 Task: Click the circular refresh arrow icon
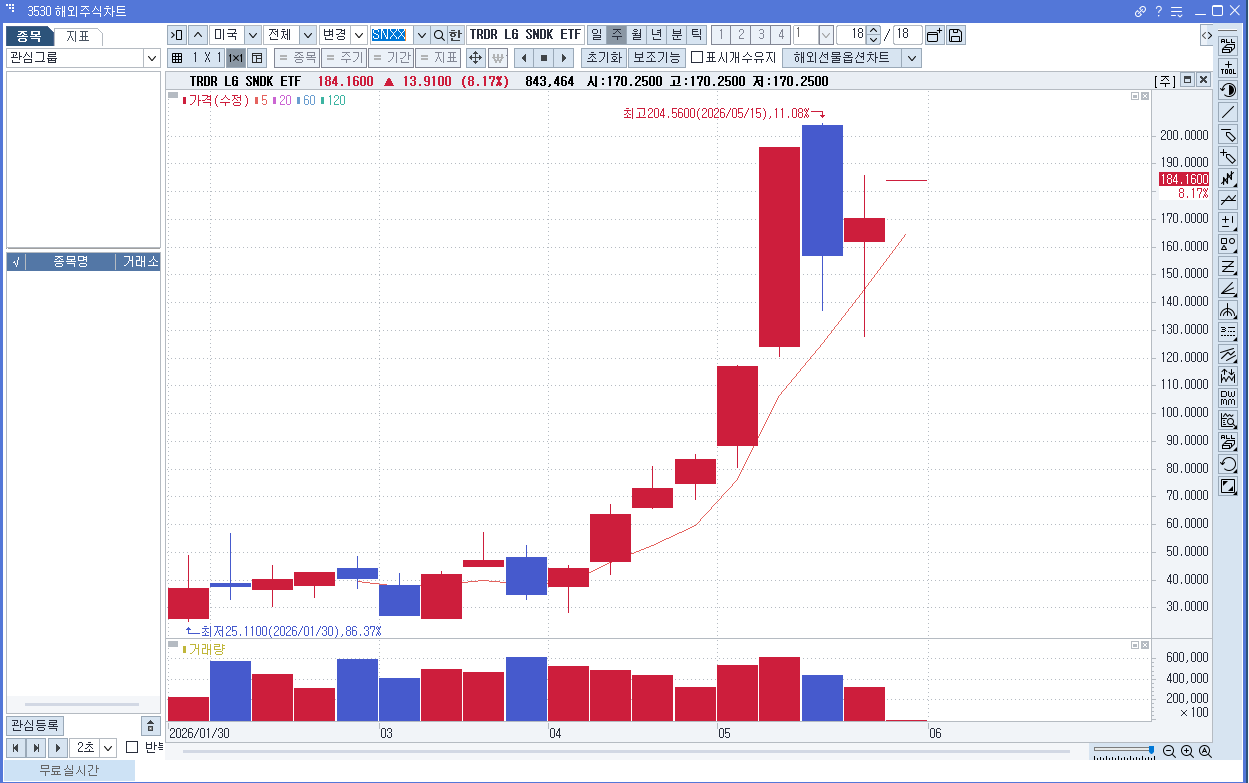pos(1228,464)
